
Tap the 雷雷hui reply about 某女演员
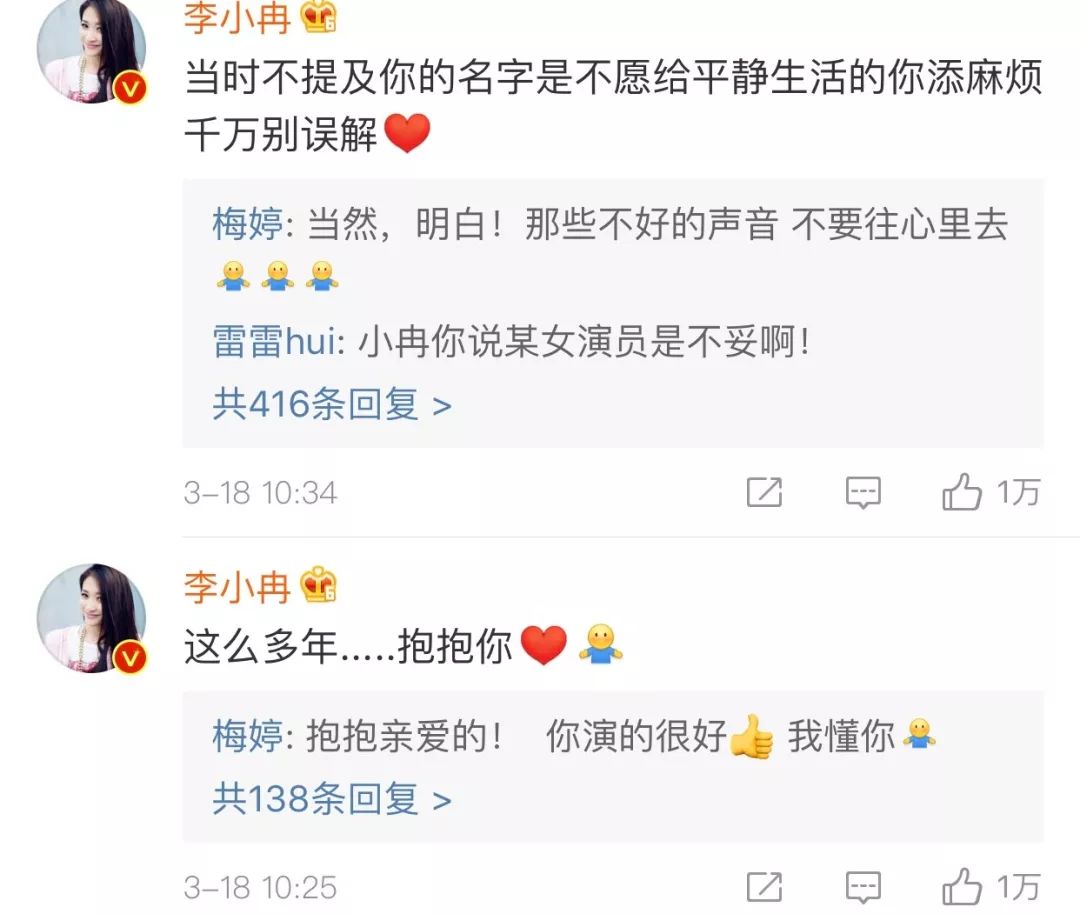pos(512,342)
